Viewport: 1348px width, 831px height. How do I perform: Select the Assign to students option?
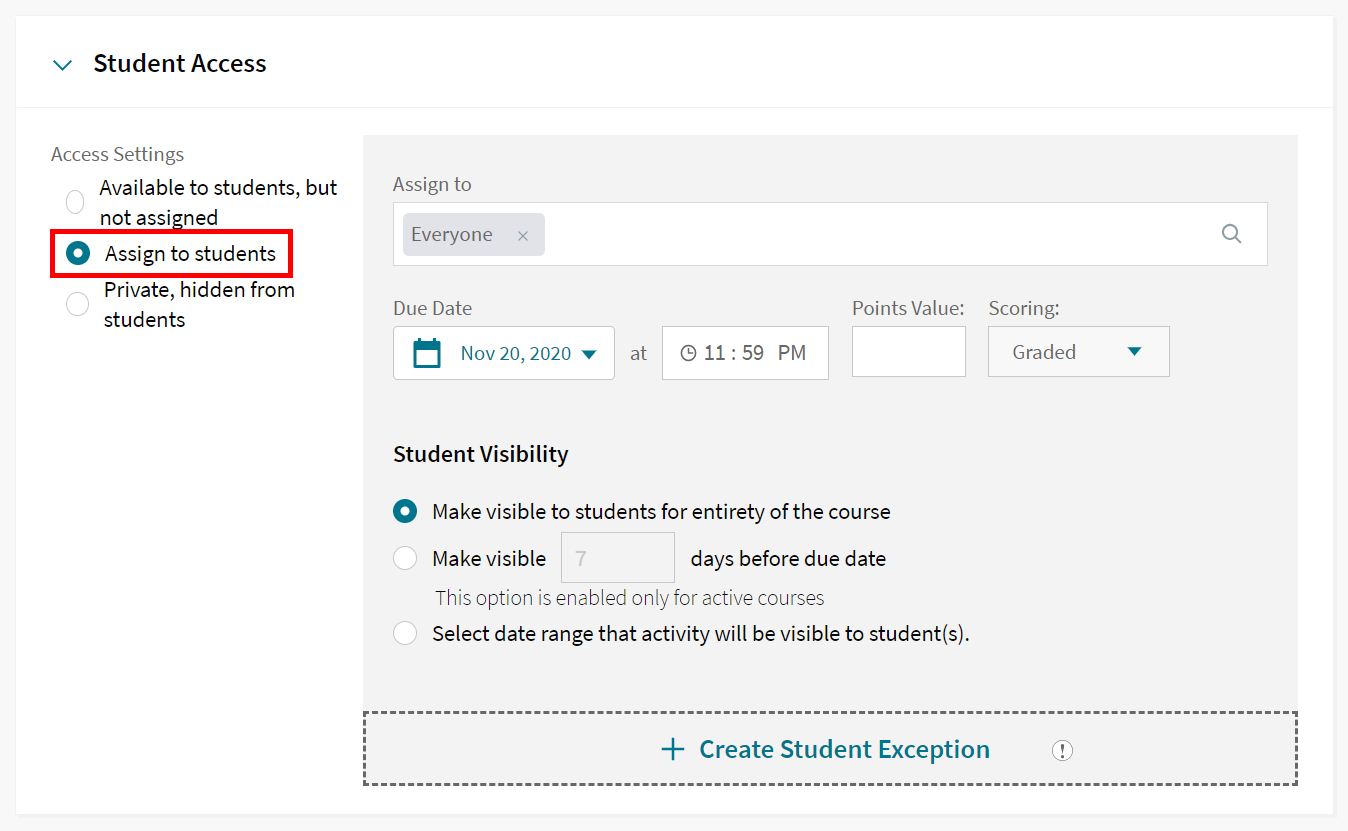point(78,253)
